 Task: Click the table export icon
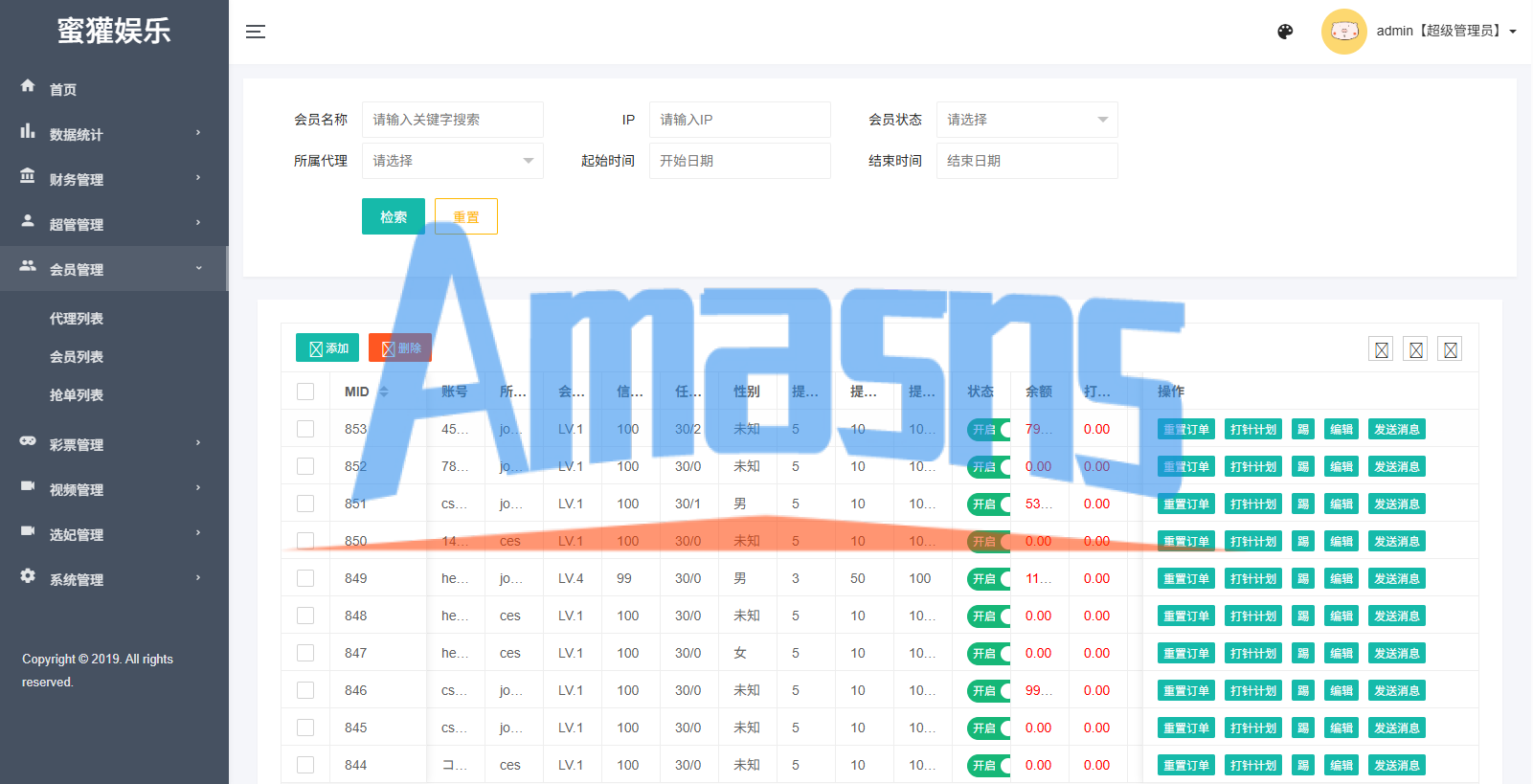(1416, 349)
